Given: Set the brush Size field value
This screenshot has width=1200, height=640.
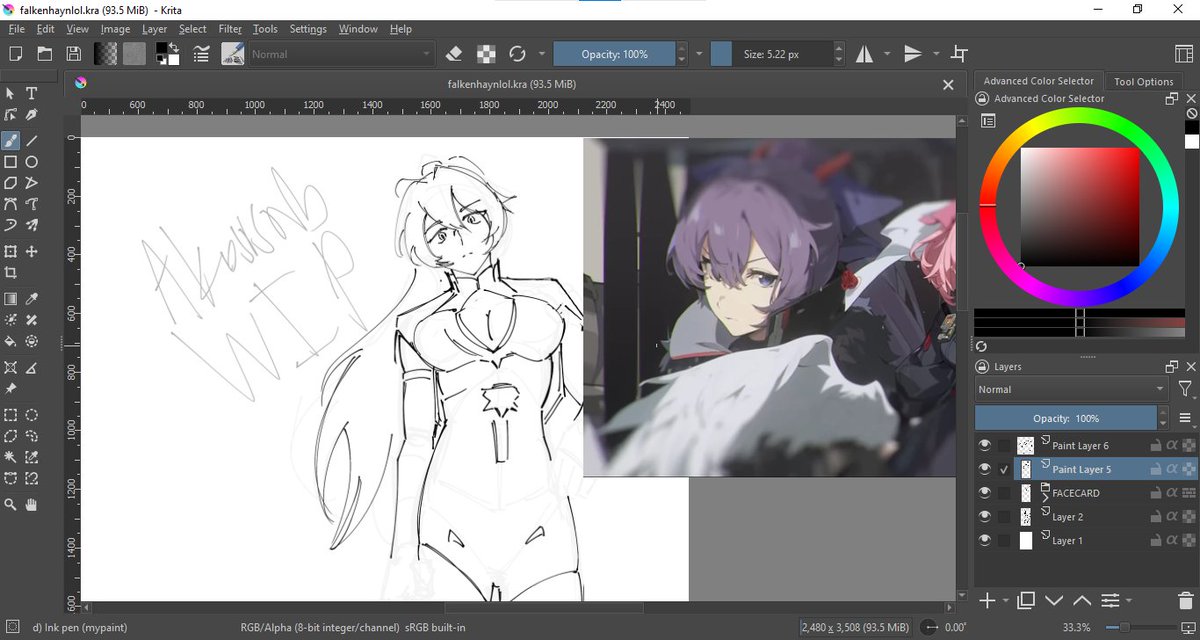Looking at the screenshot, I should coord(772,54).
